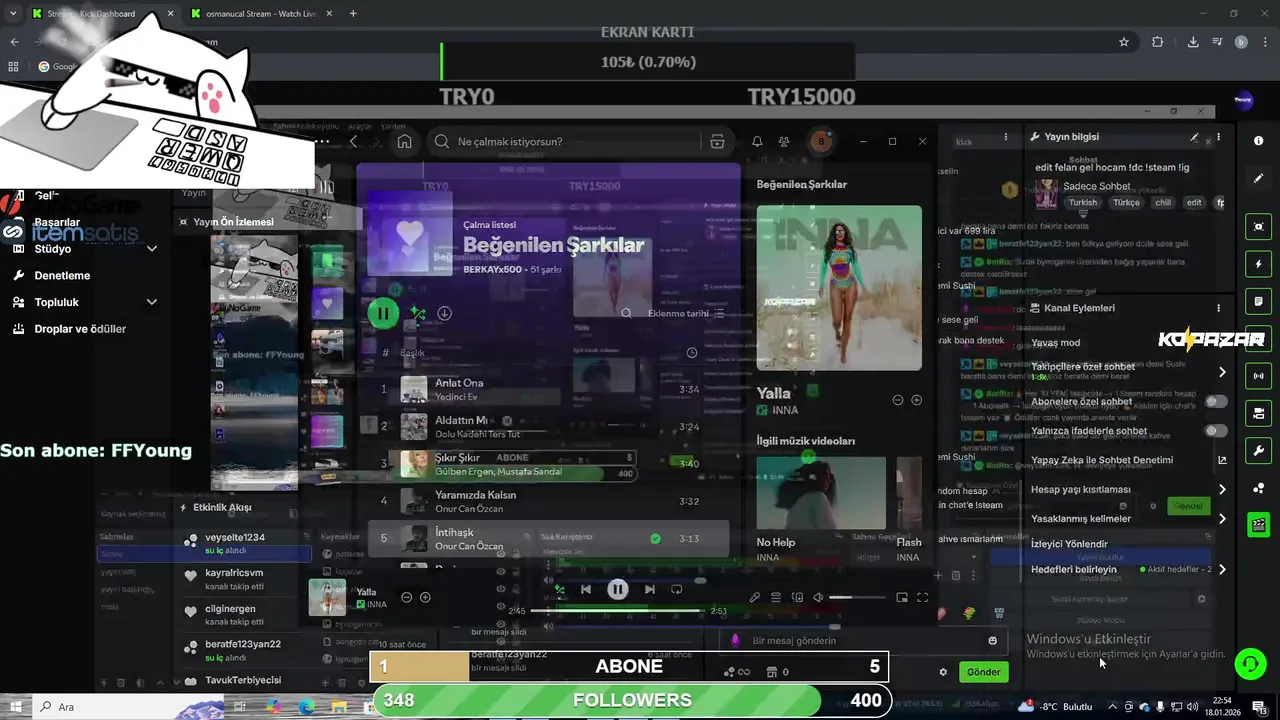Click the song progress bar

click(x=617, y=610)
